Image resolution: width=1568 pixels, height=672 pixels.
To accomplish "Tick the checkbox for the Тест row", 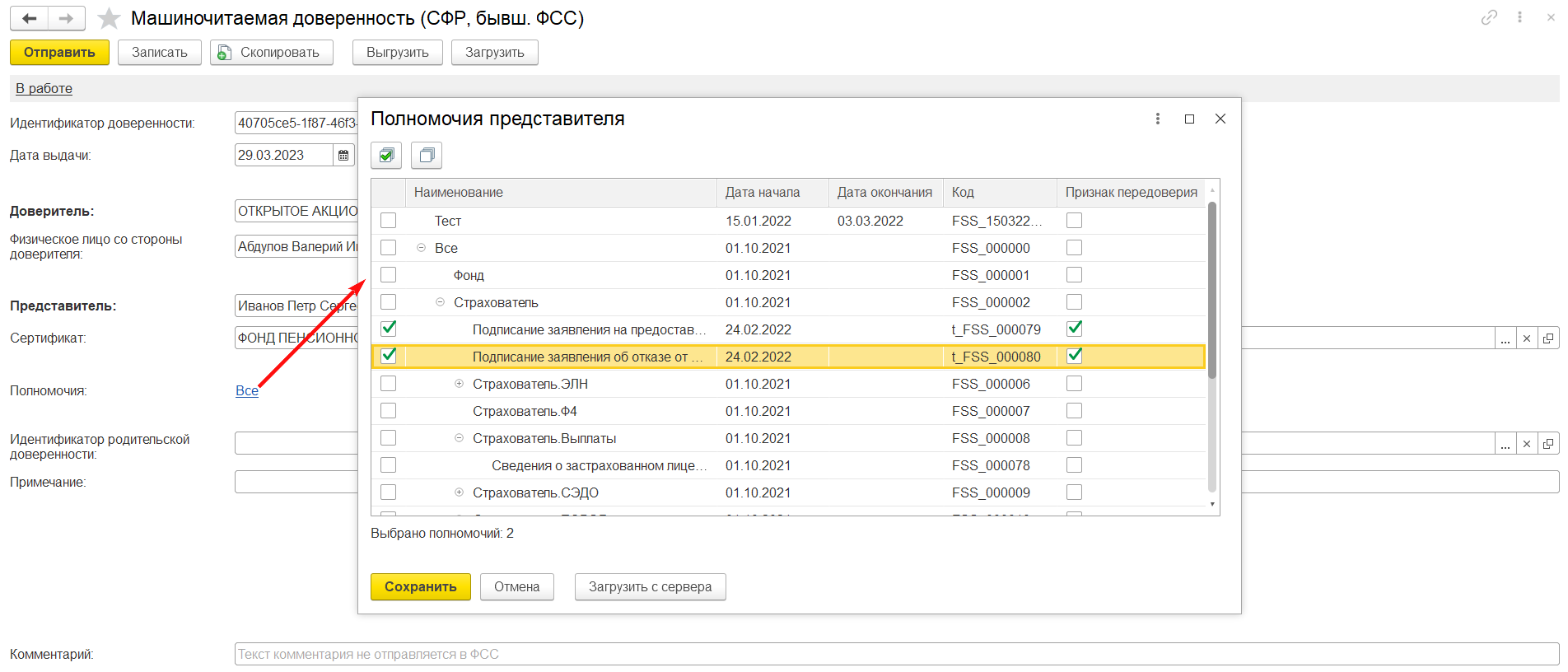I will pos(389,221).
